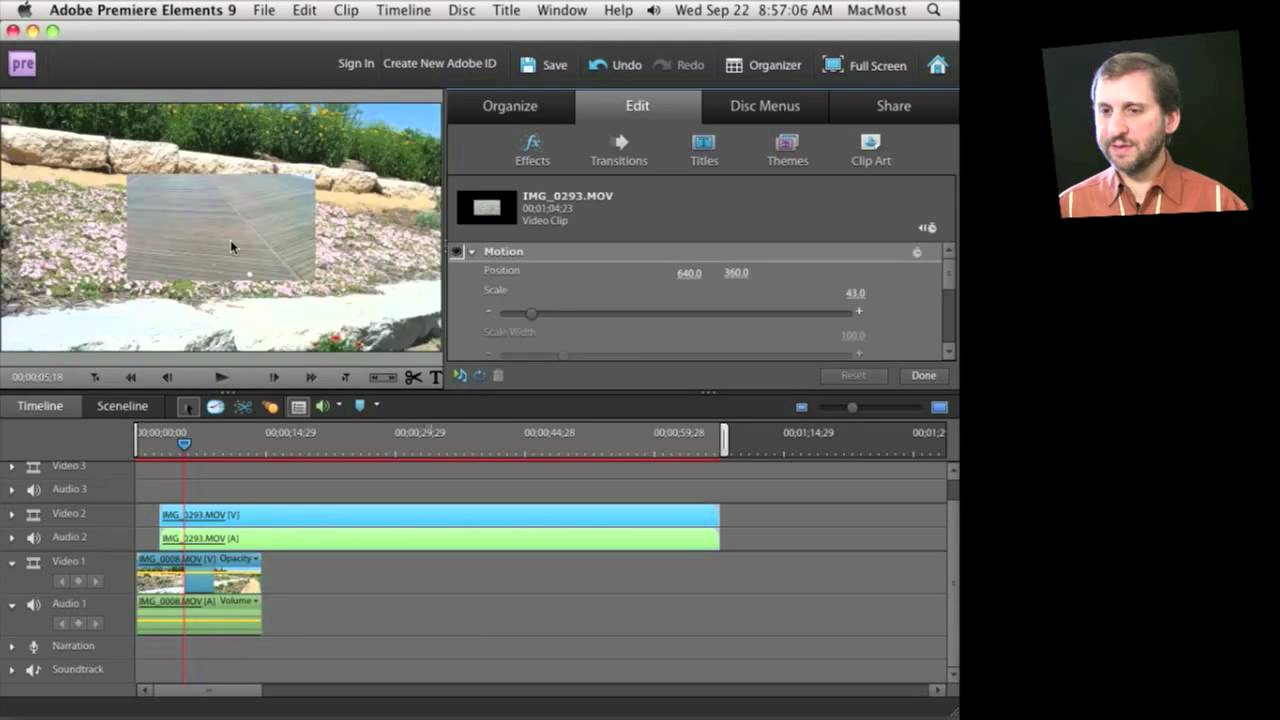Viewport: 1280px width, 720px height.
Task: Click the Narration microphone icon
Action: 33,646
